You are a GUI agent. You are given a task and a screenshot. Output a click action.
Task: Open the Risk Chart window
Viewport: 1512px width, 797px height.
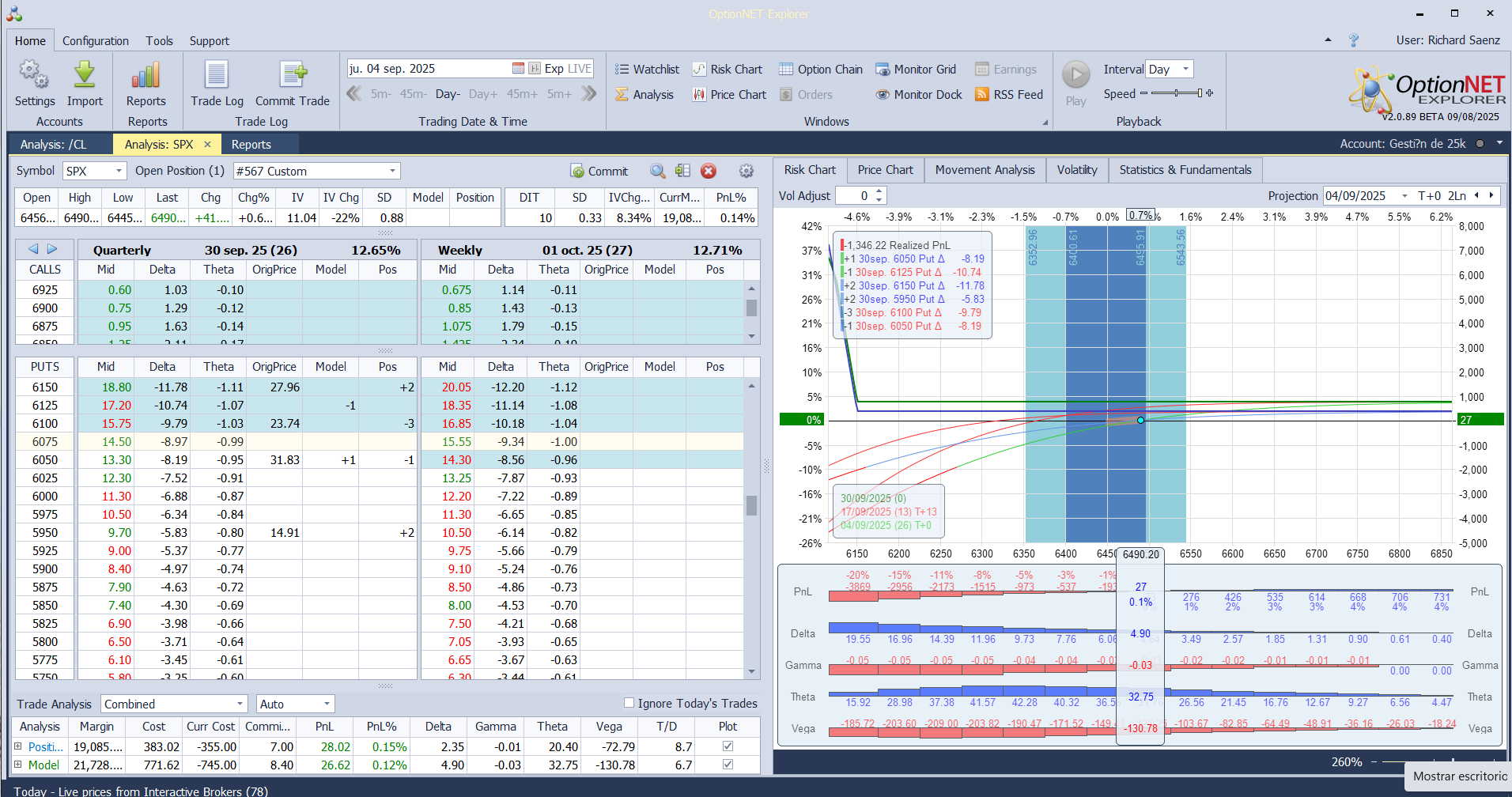[x=728, y=70]
